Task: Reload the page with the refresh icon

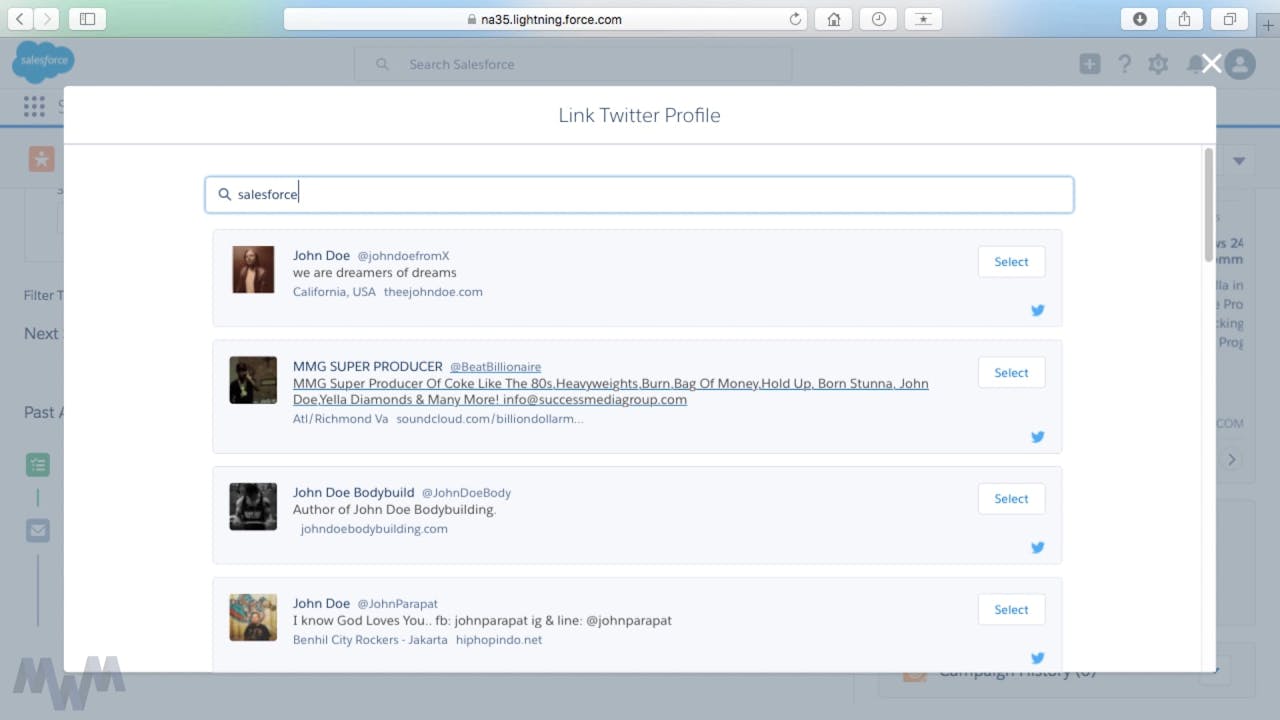Action: point(795,19)
